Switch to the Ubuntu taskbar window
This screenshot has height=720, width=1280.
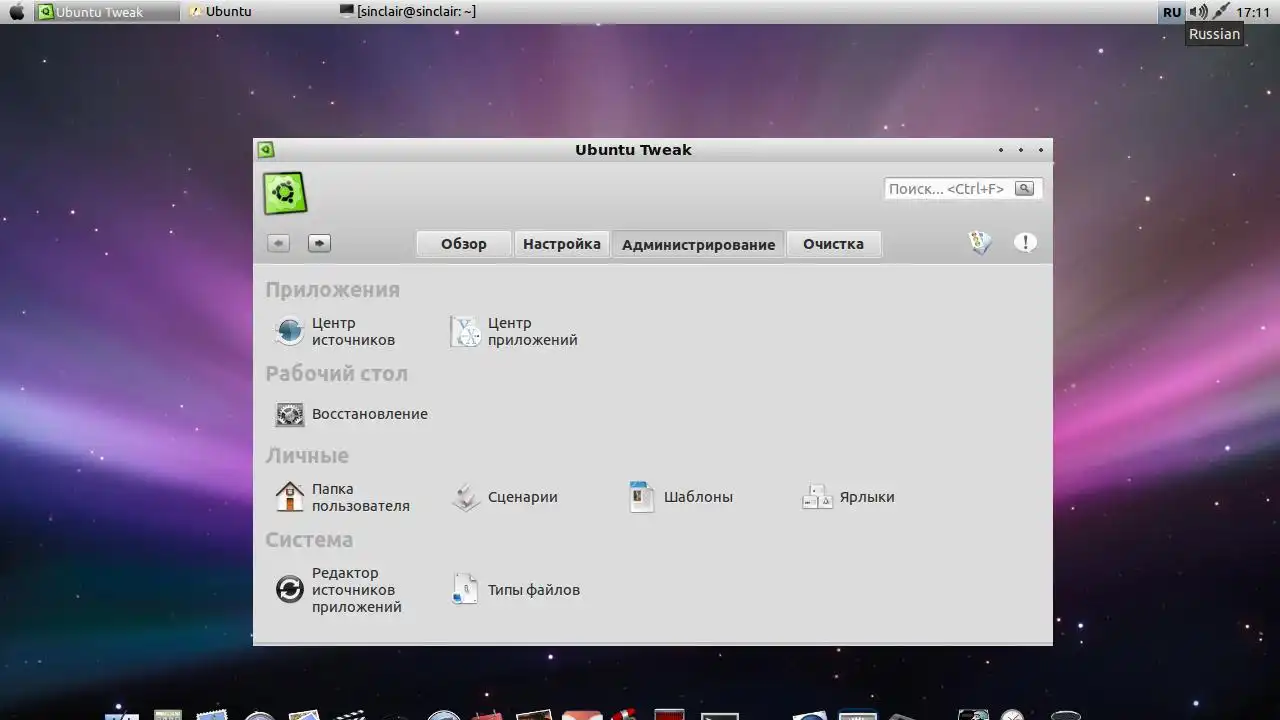220,12
